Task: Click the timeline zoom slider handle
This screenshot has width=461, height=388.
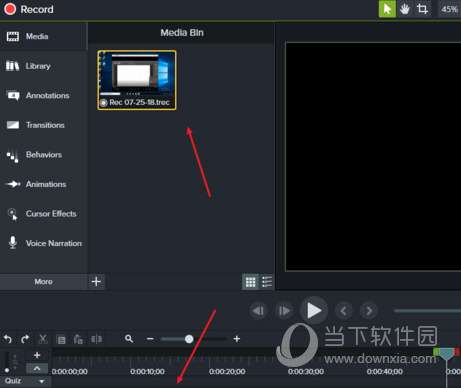Action: (189, 339)
